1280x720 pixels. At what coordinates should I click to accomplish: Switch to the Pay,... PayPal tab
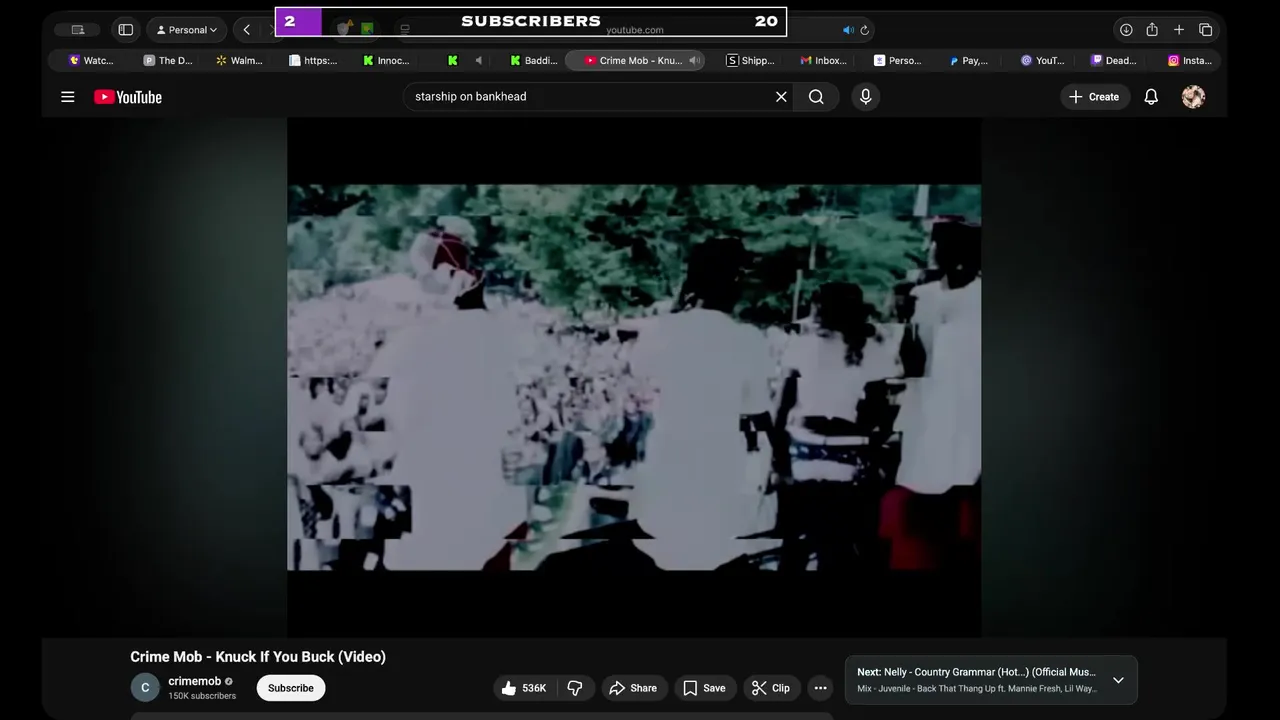click(968, 61)
